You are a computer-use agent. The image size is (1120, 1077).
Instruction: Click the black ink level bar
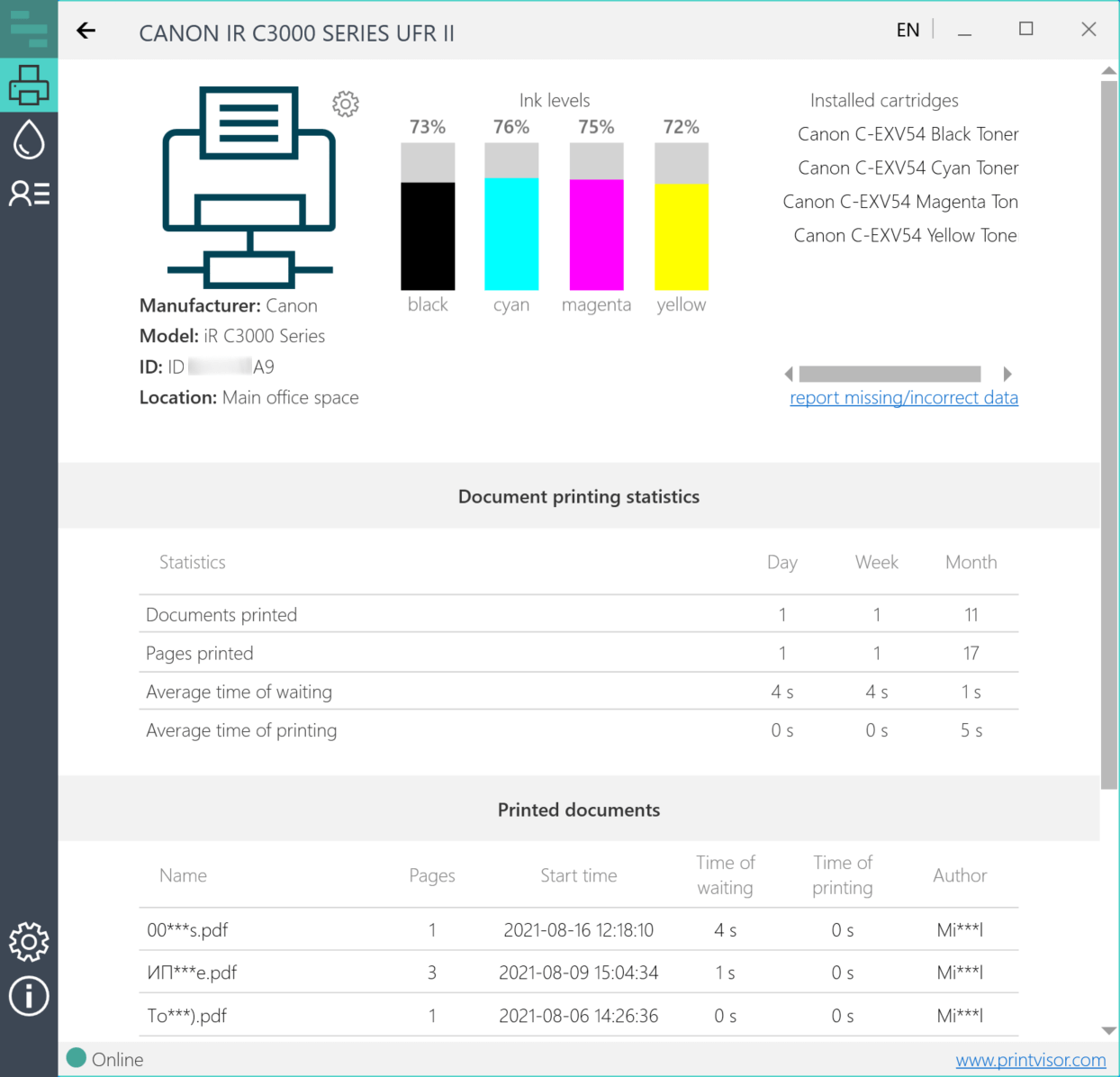coord(428,235)
